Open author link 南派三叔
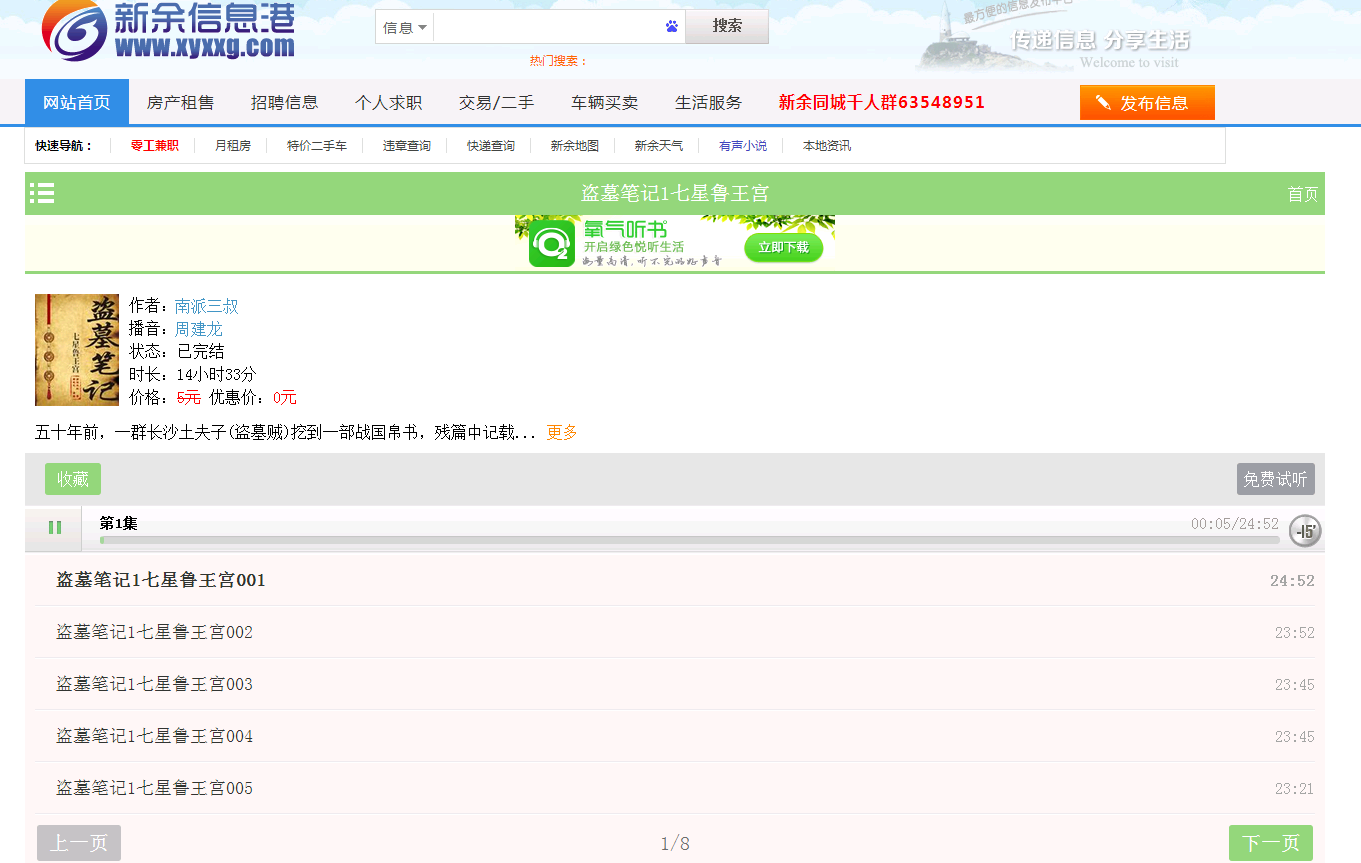This screenshot has width=1361, height=863. coord(206,306)
